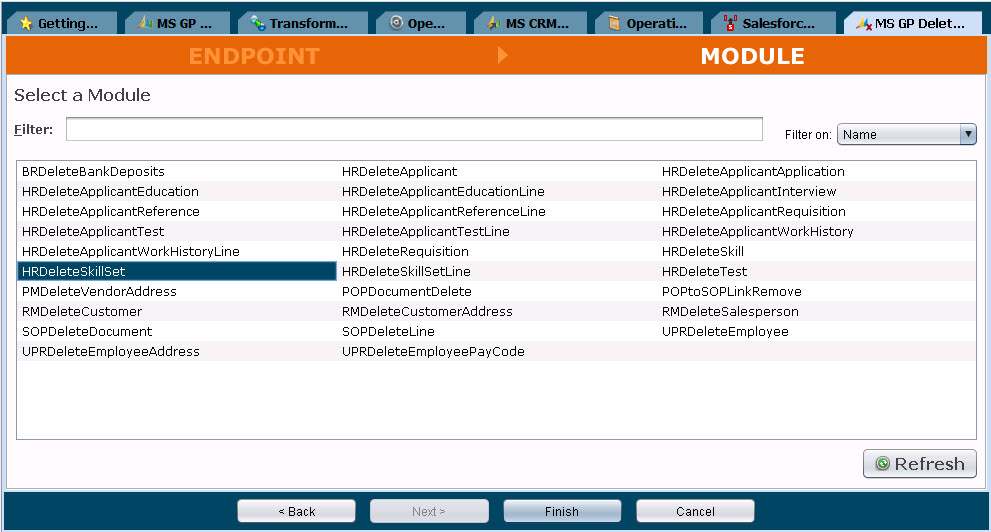Select the RMDeleteCustomer module
991x532 pixels.
coord(82,311)
